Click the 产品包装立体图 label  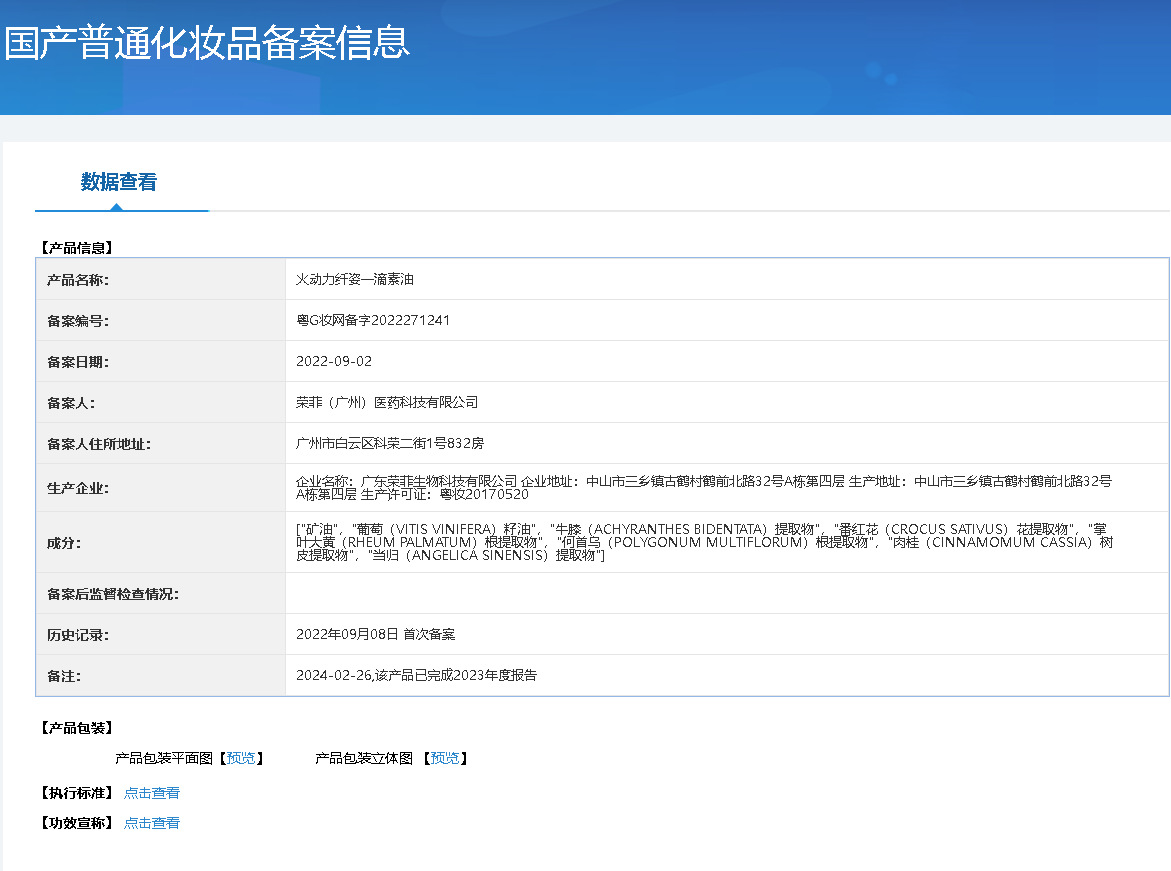[x=364, y=758]
